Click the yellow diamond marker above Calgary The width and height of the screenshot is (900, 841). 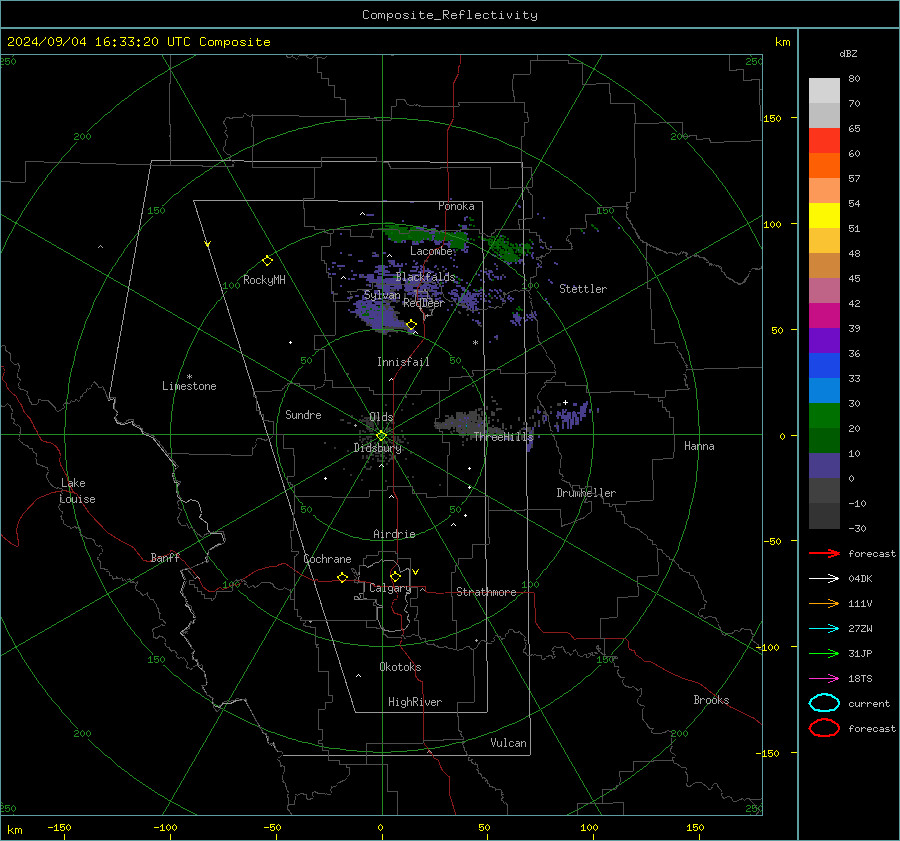395,576
